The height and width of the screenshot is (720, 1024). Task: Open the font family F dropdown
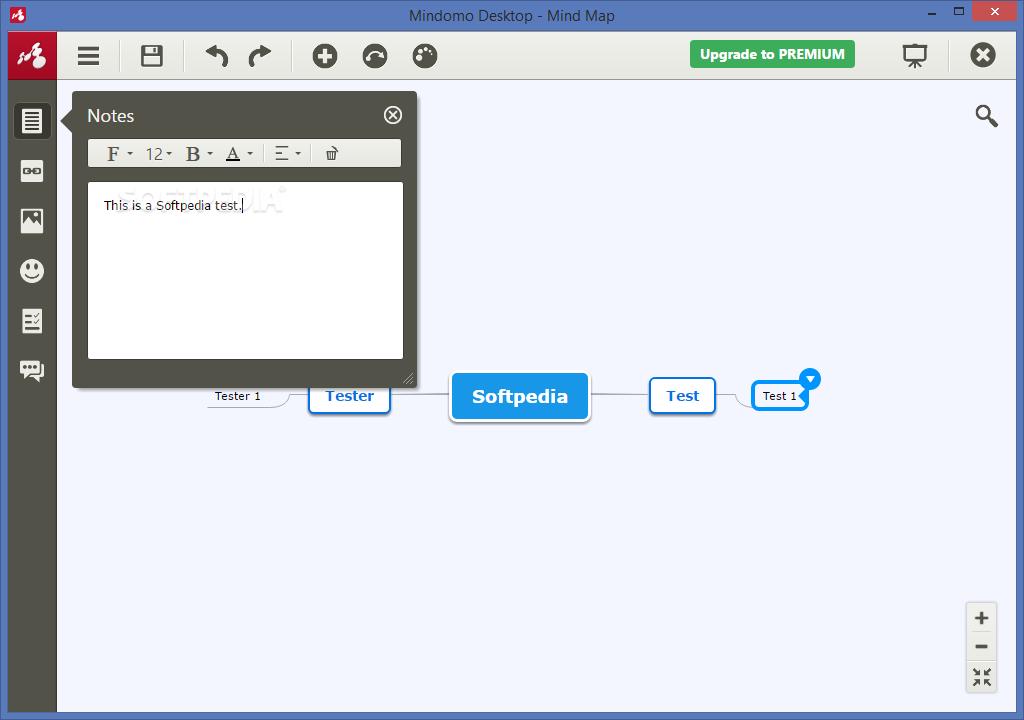(x=120, y=154)
